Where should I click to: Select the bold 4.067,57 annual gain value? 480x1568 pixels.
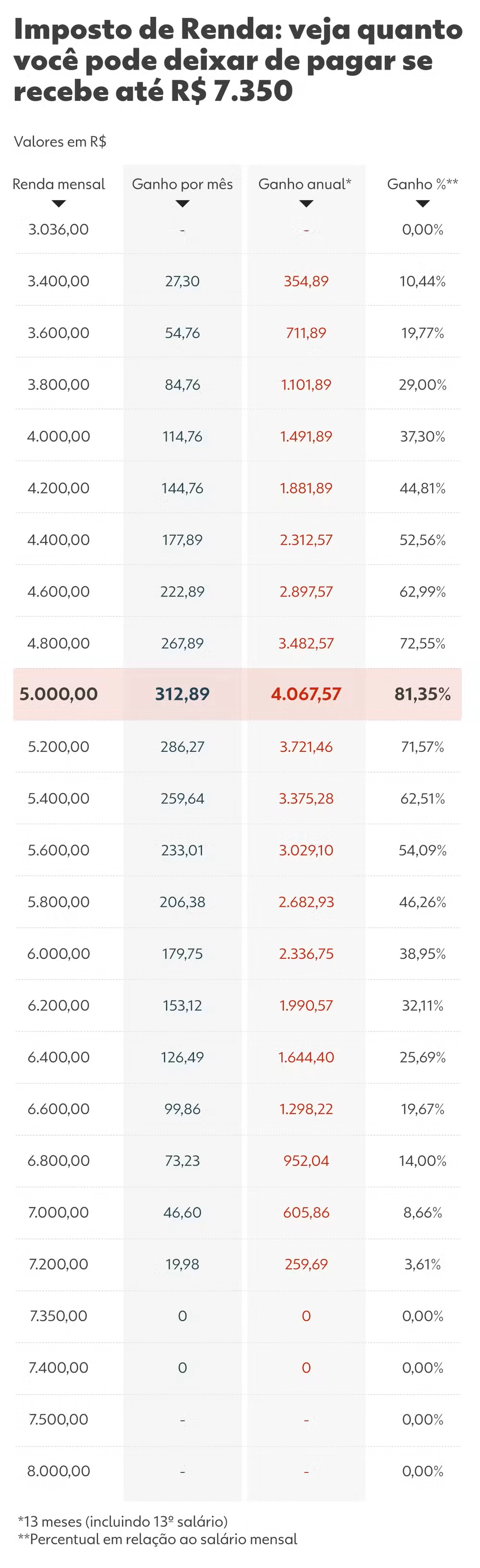tap(306, 694)
